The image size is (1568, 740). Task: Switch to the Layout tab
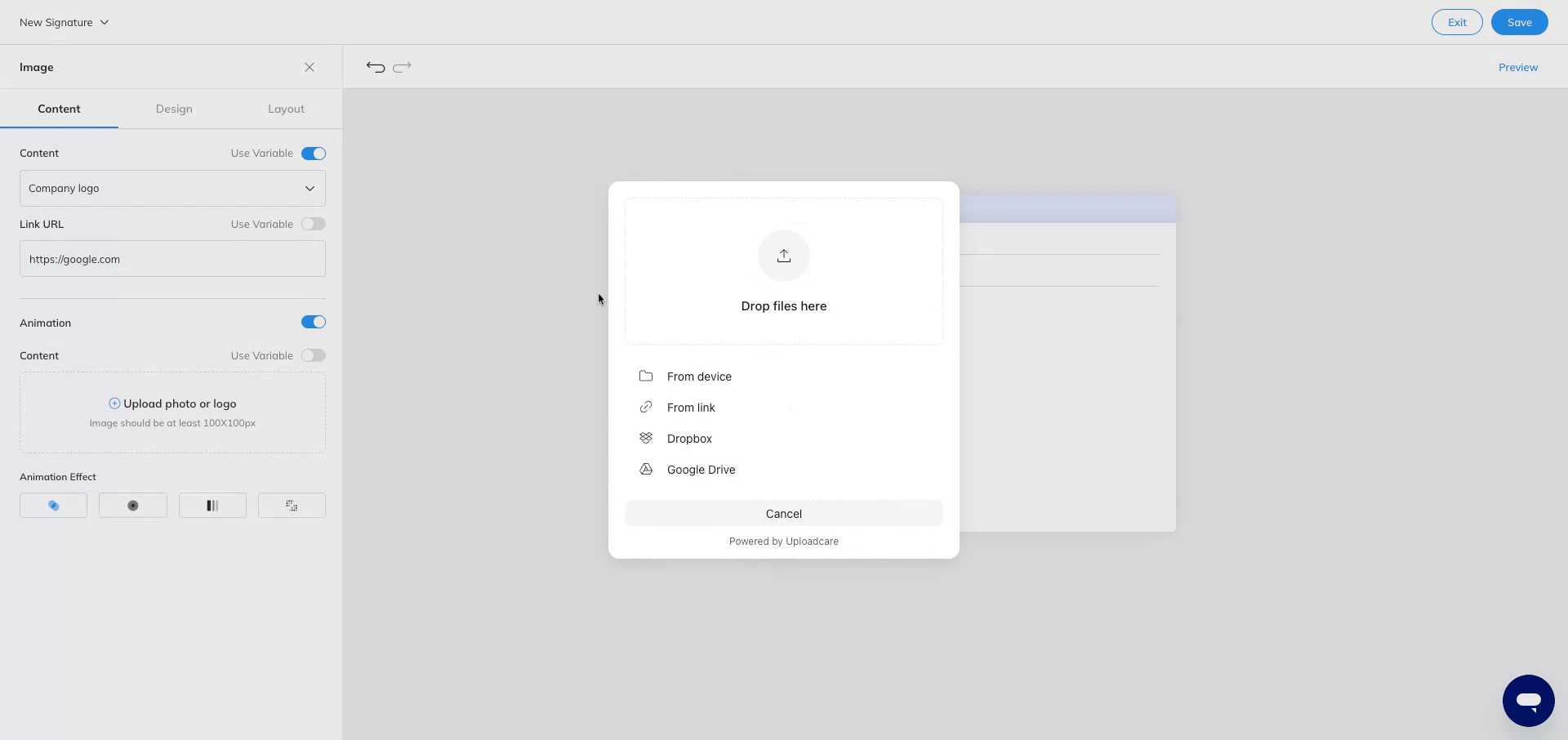[285, 109]
